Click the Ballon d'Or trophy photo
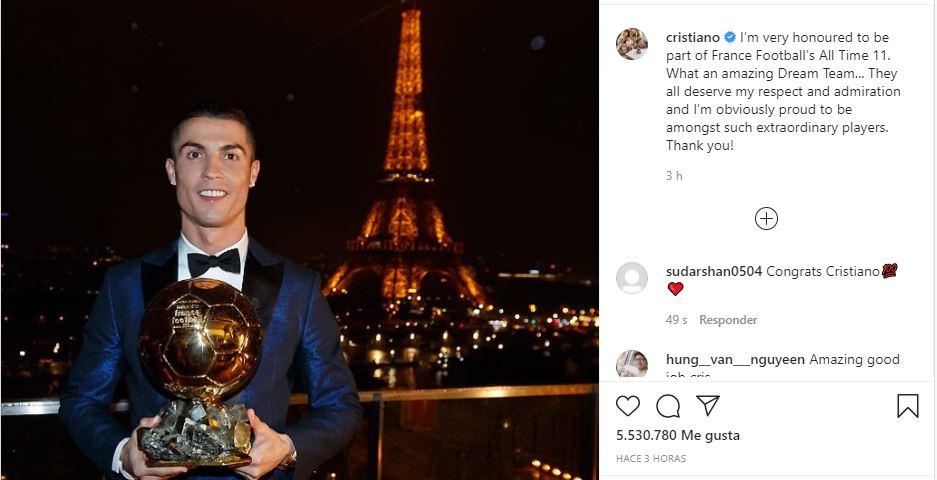The width and height of the screenshot is (937, 480). (200, 372)
